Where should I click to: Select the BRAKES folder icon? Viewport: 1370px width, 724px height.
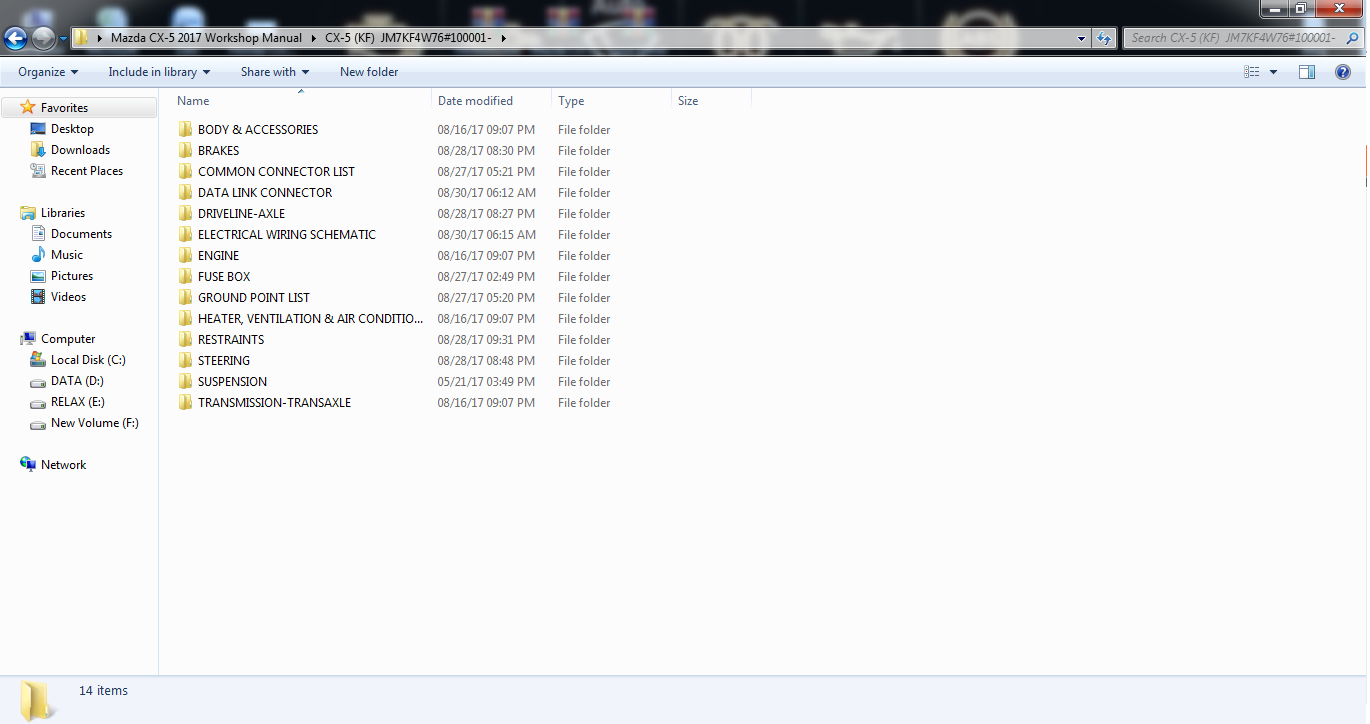coord(185,151)
